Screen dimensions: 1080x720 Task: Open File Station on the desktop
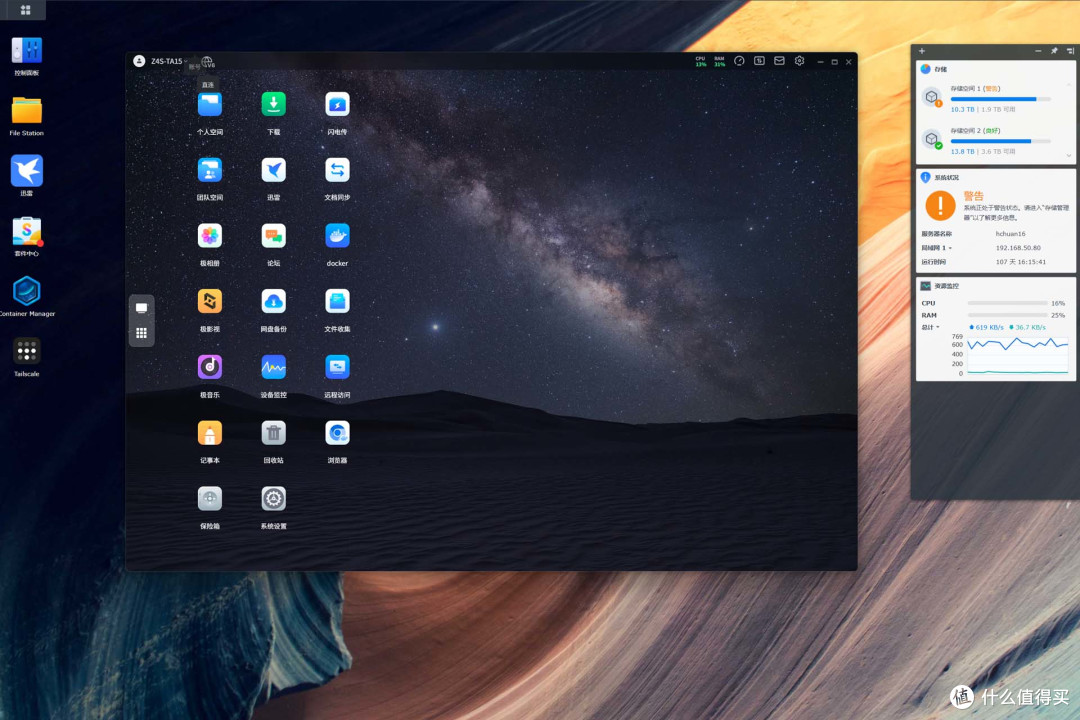pyautogui.click(x=27, y=110)
